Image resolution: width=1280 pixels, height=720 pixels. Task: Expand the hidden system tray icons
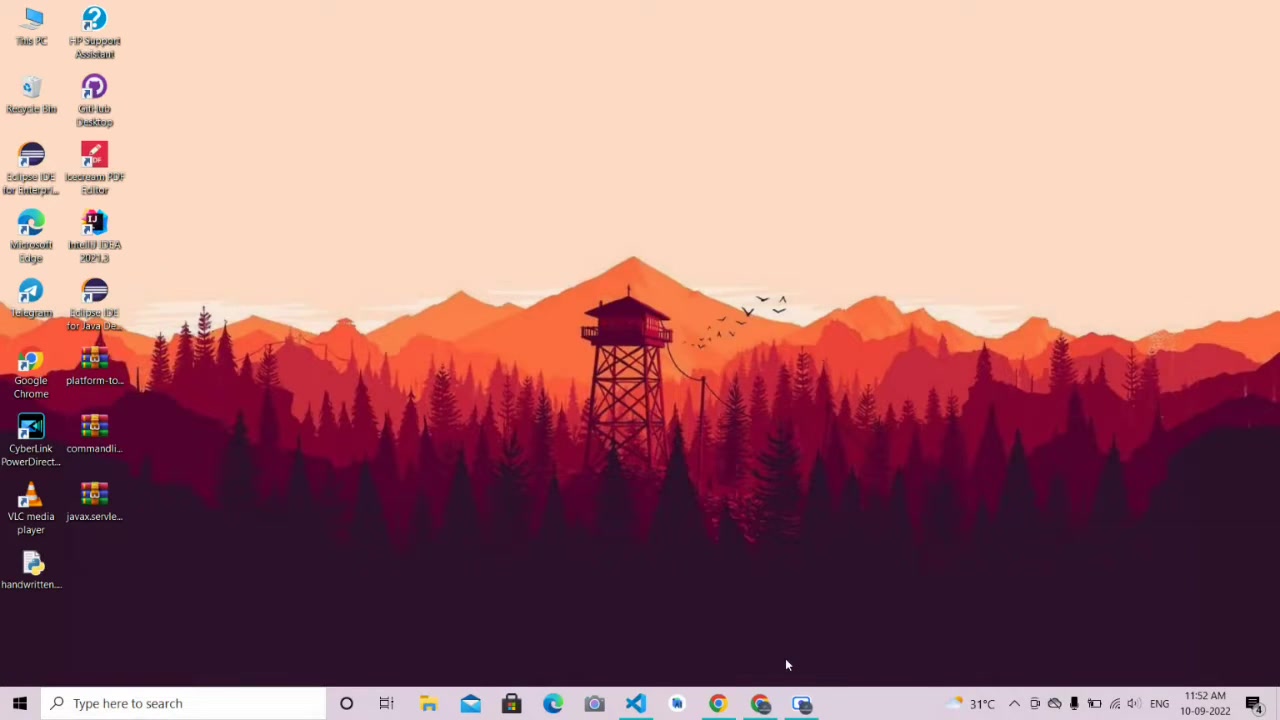[x=1014, y=703]
